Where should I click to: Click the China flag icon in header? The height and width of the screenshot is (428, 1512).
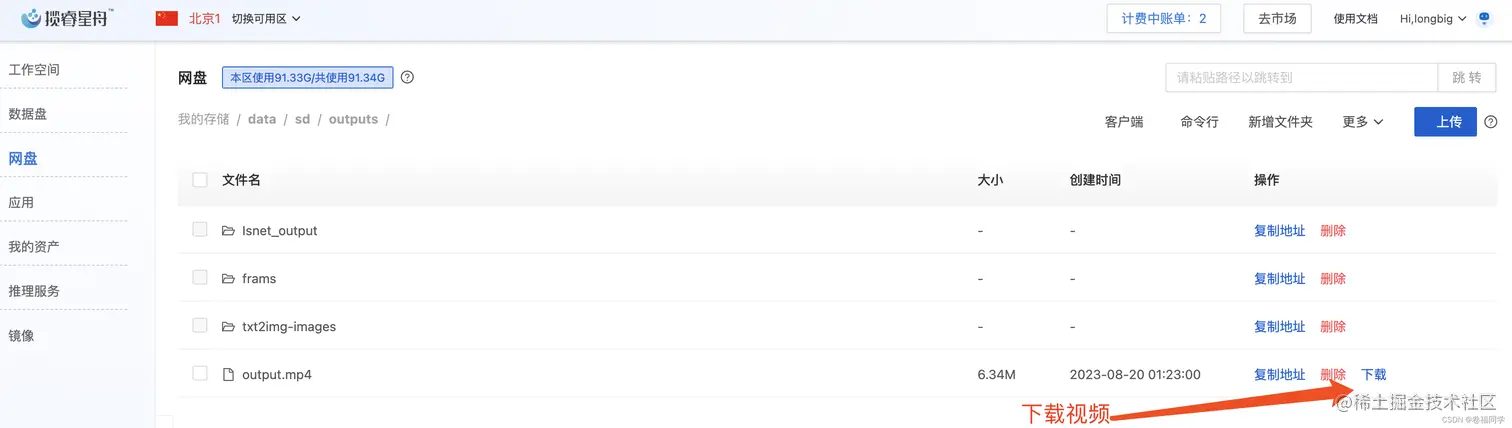pyautogui.click(x=167, y=18)
